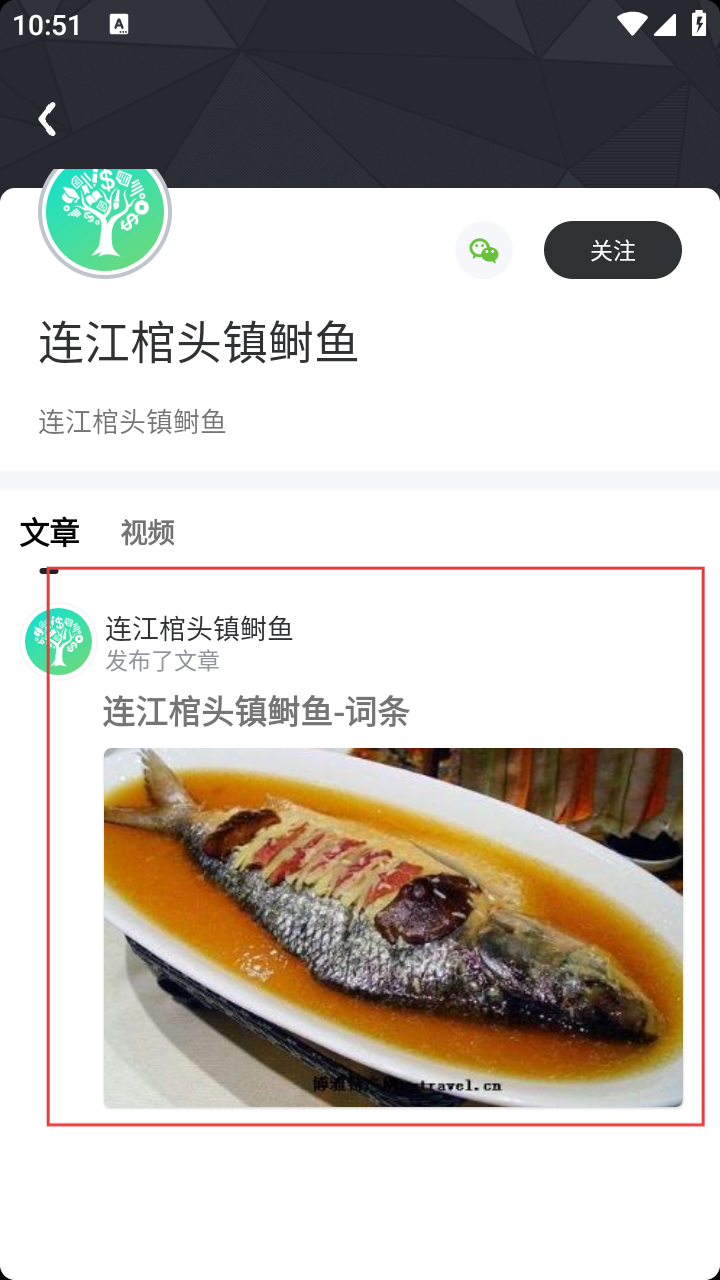Tap the dark geometric header banner
720x1280 pixels.
(x=360, y=94)
